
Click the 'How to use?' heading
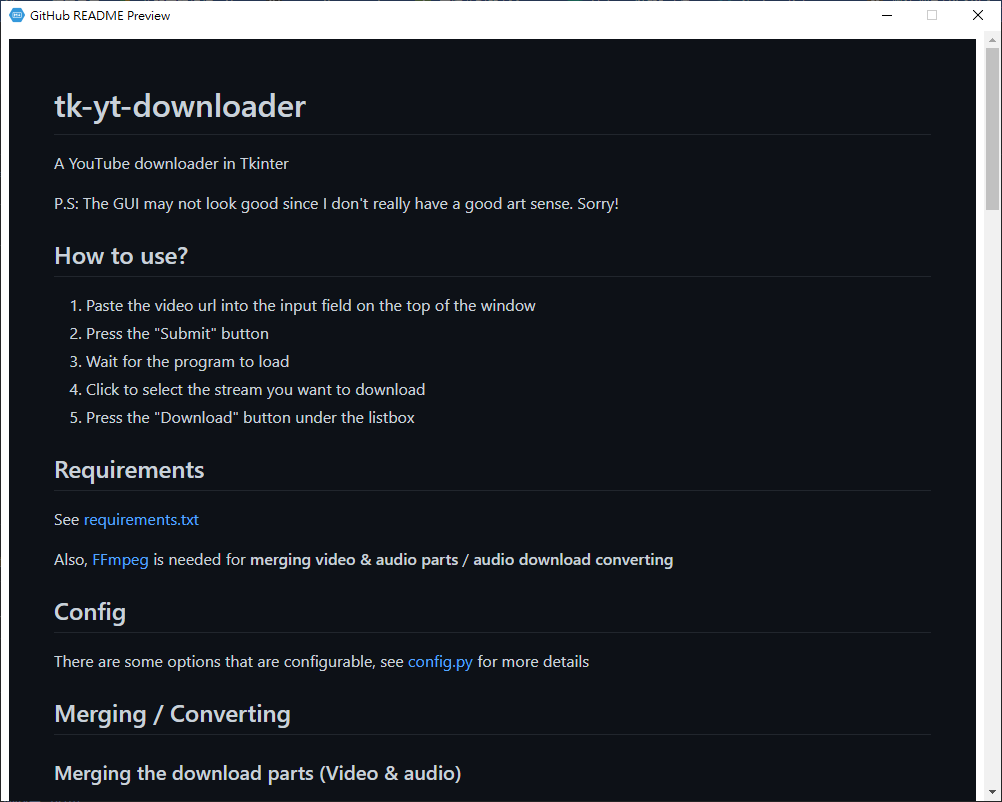point(121,256)
